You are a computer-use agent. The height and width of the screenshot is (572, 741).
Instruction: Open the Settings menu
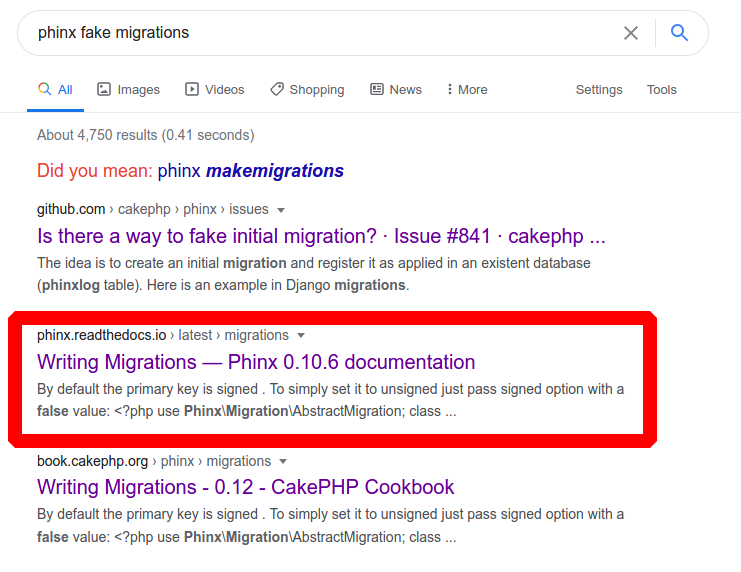pyautogui.click(x=599, y=89)
